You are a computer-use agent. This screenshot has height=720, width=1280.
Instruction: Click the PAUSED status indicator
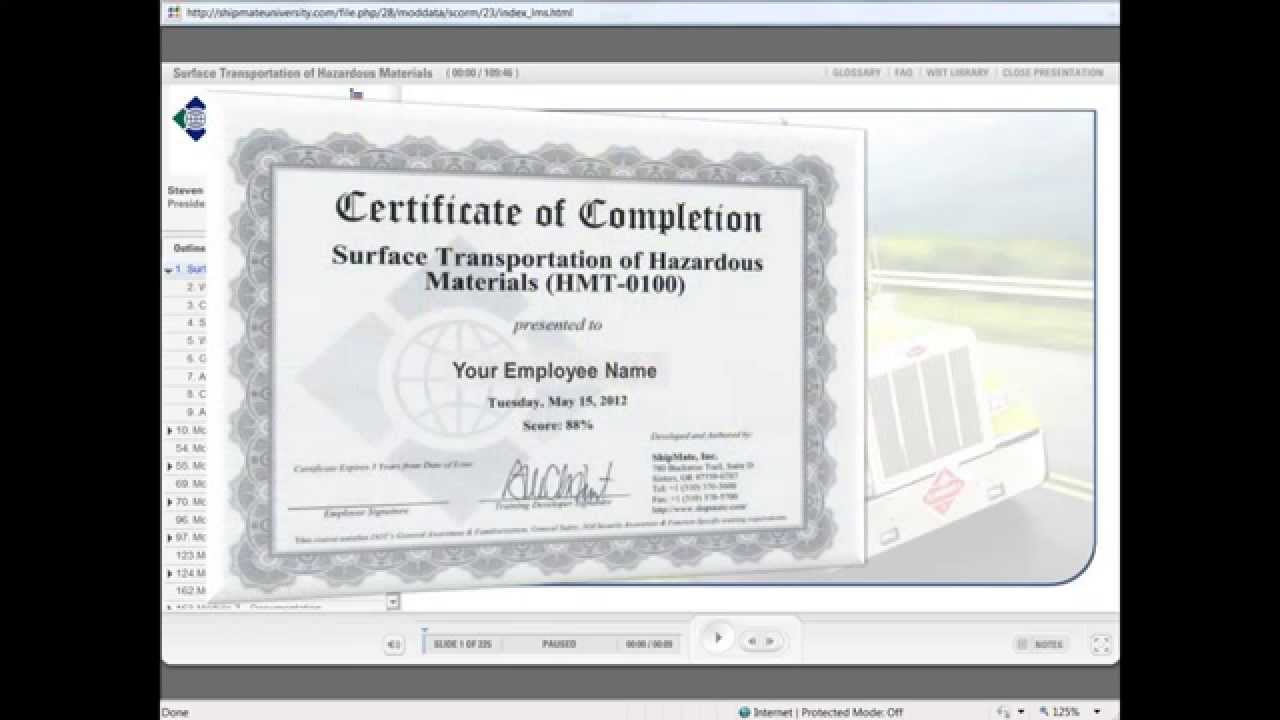coord(559,645)
